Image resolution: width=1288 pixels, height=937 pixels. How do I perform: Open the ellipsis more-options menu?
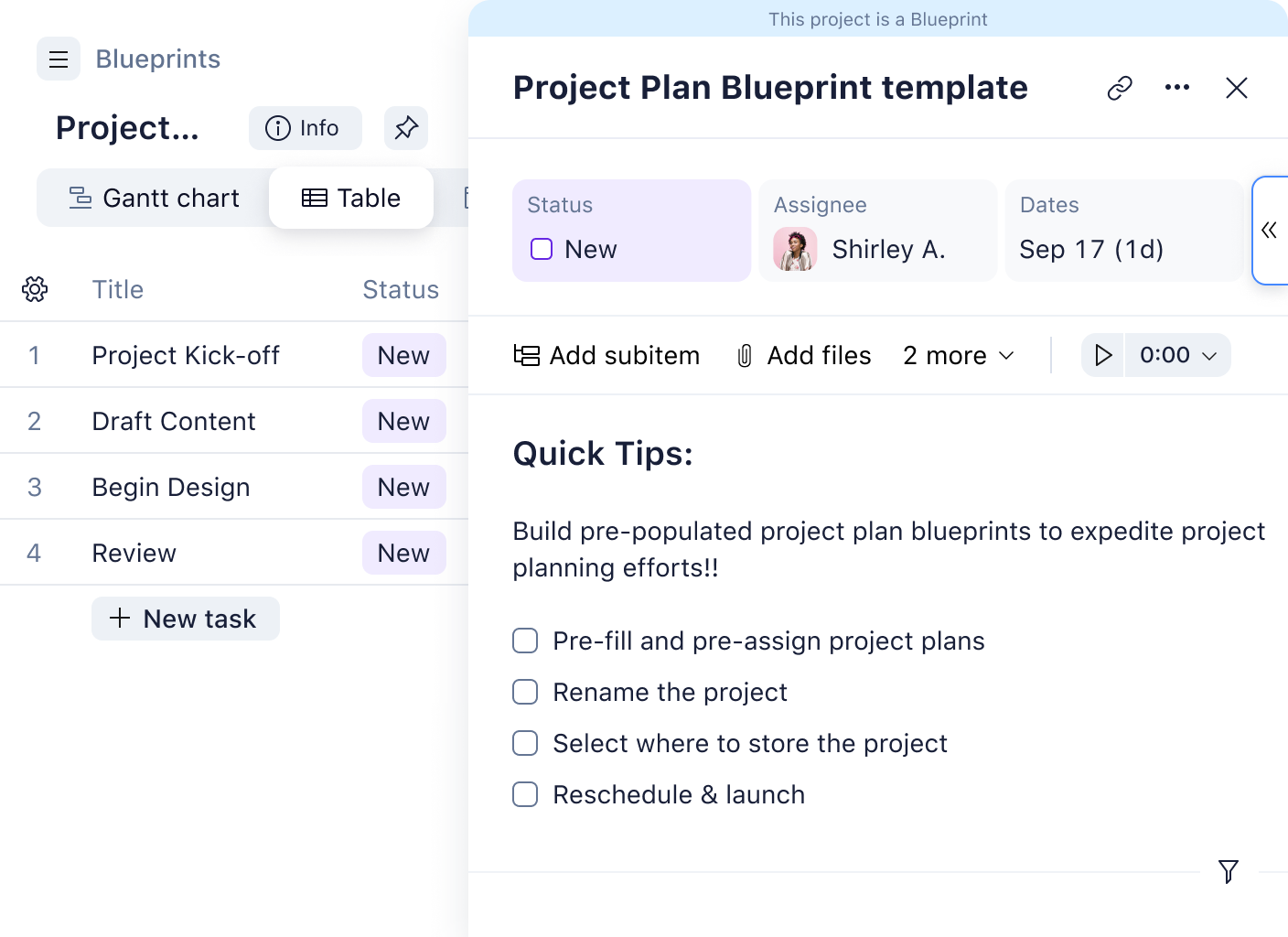[x=1177, y=88]
